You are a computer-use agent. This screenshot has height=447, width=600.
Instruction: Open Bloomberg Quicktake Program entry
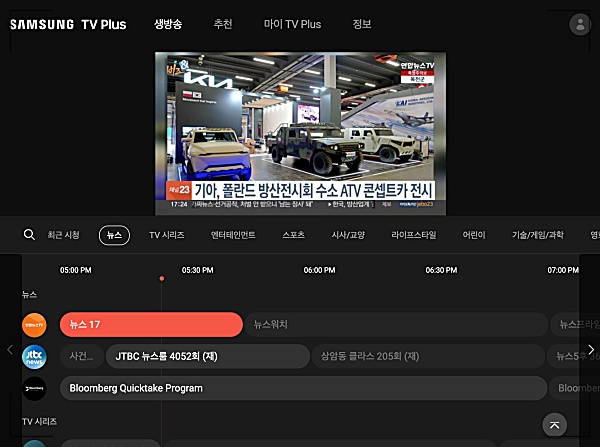(303, 388)
